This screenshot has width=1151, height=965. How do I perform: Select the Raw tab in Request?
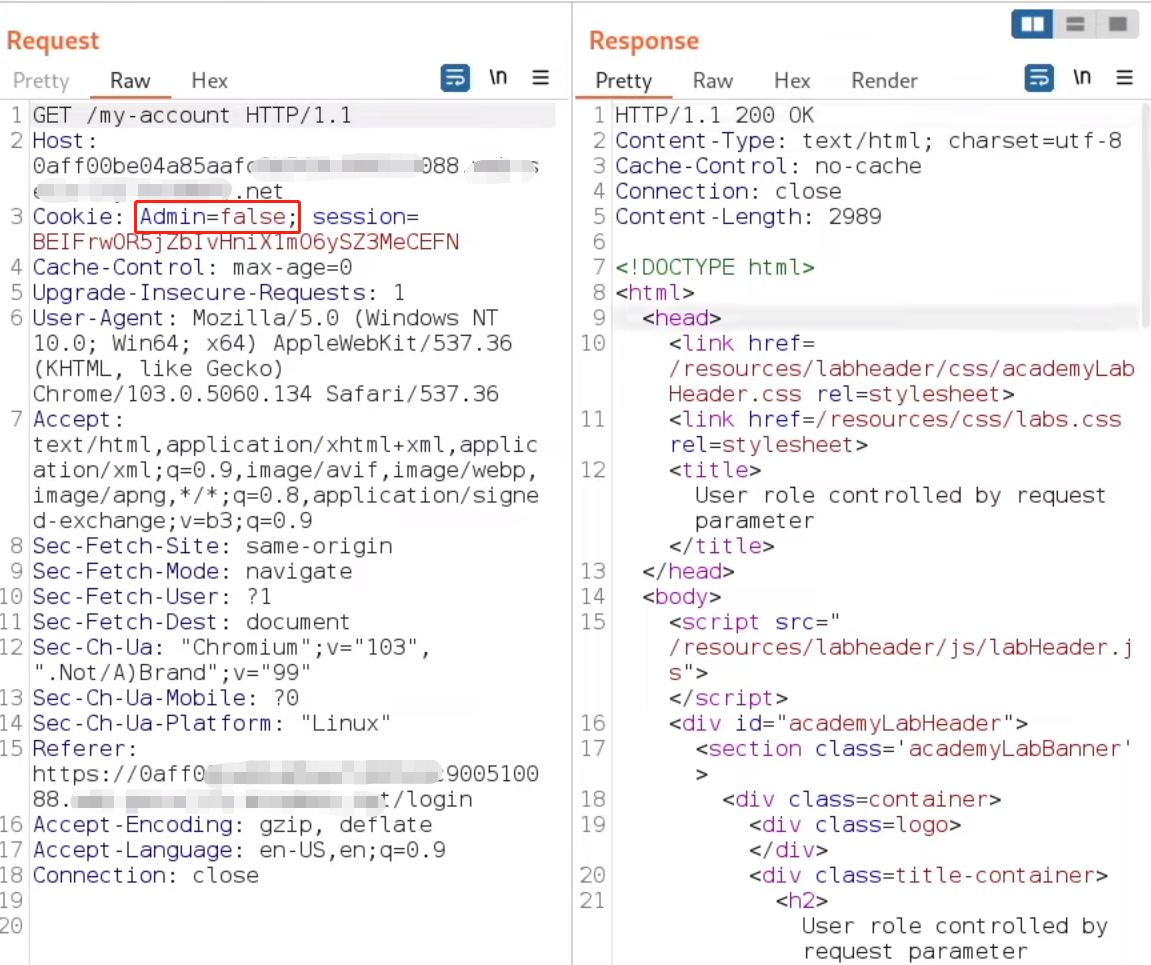click(130, 81)
